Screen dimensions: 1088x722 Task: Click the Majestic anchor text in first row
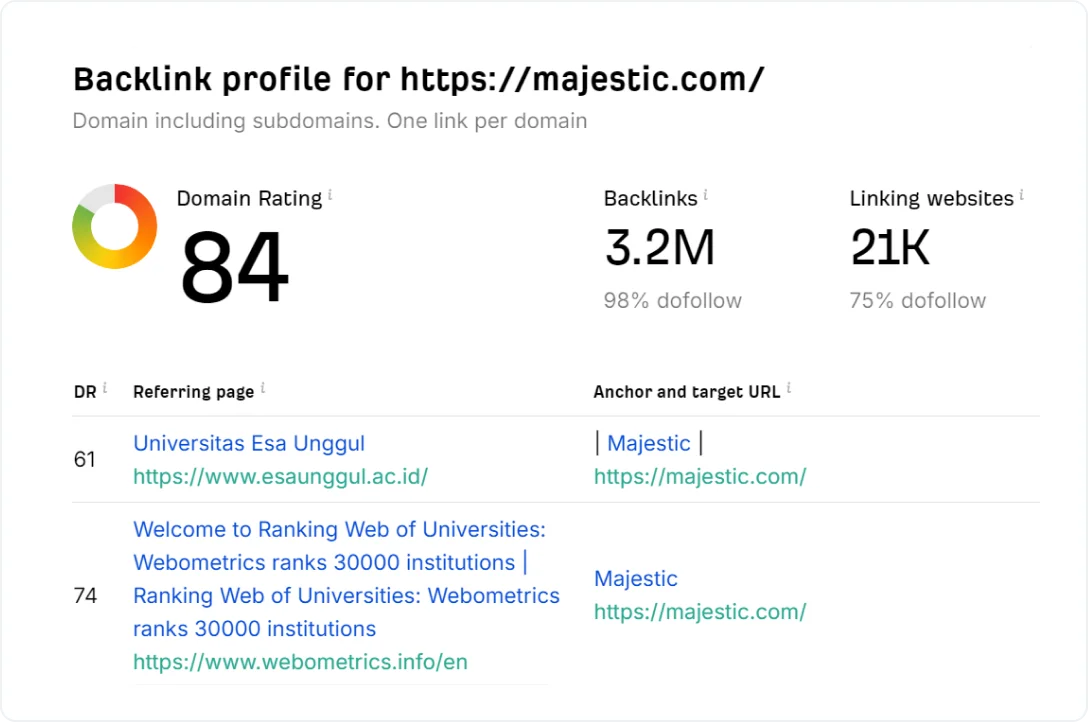pyautogui.click(x=649, y=443)
